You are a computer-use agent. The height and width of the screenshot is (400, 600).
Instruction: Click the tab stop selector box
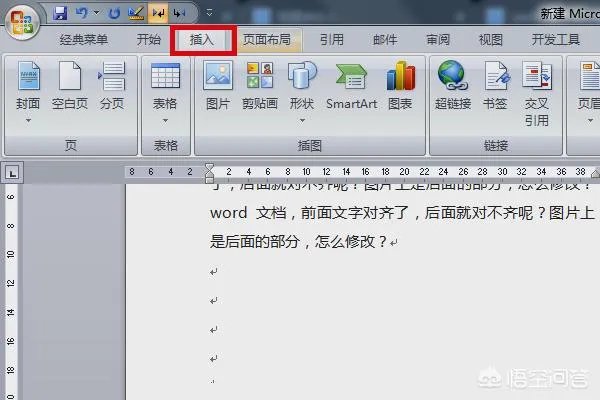[x=12, y=173]
